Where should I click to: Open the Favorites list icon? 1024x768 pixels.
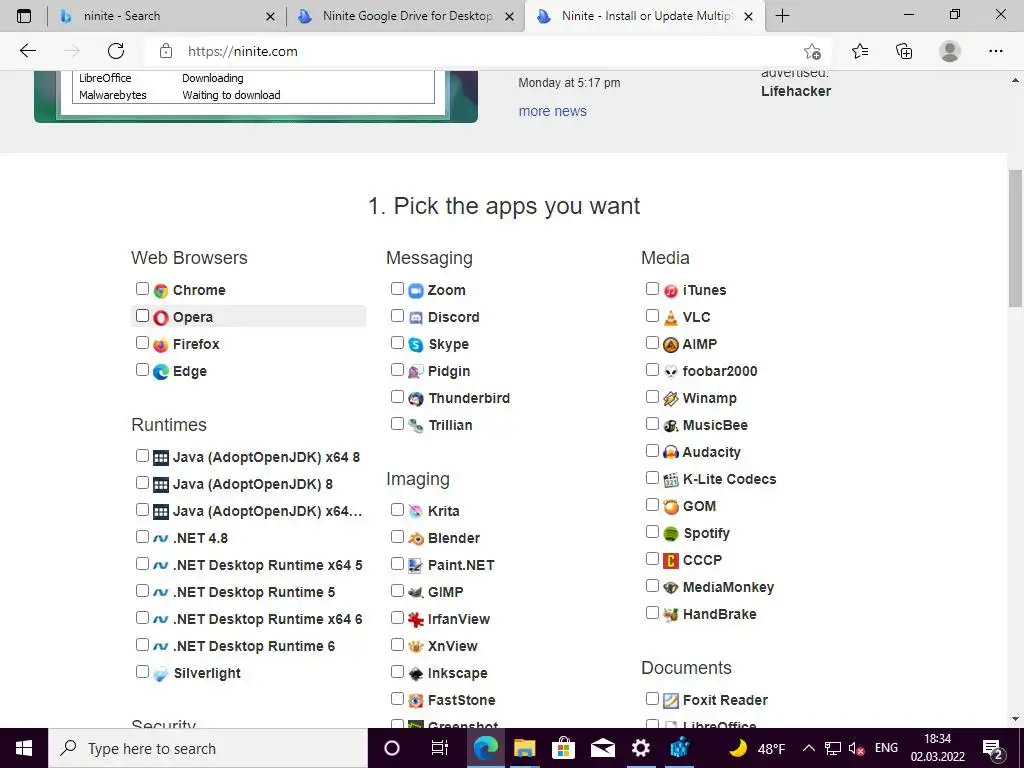(860, 51)
